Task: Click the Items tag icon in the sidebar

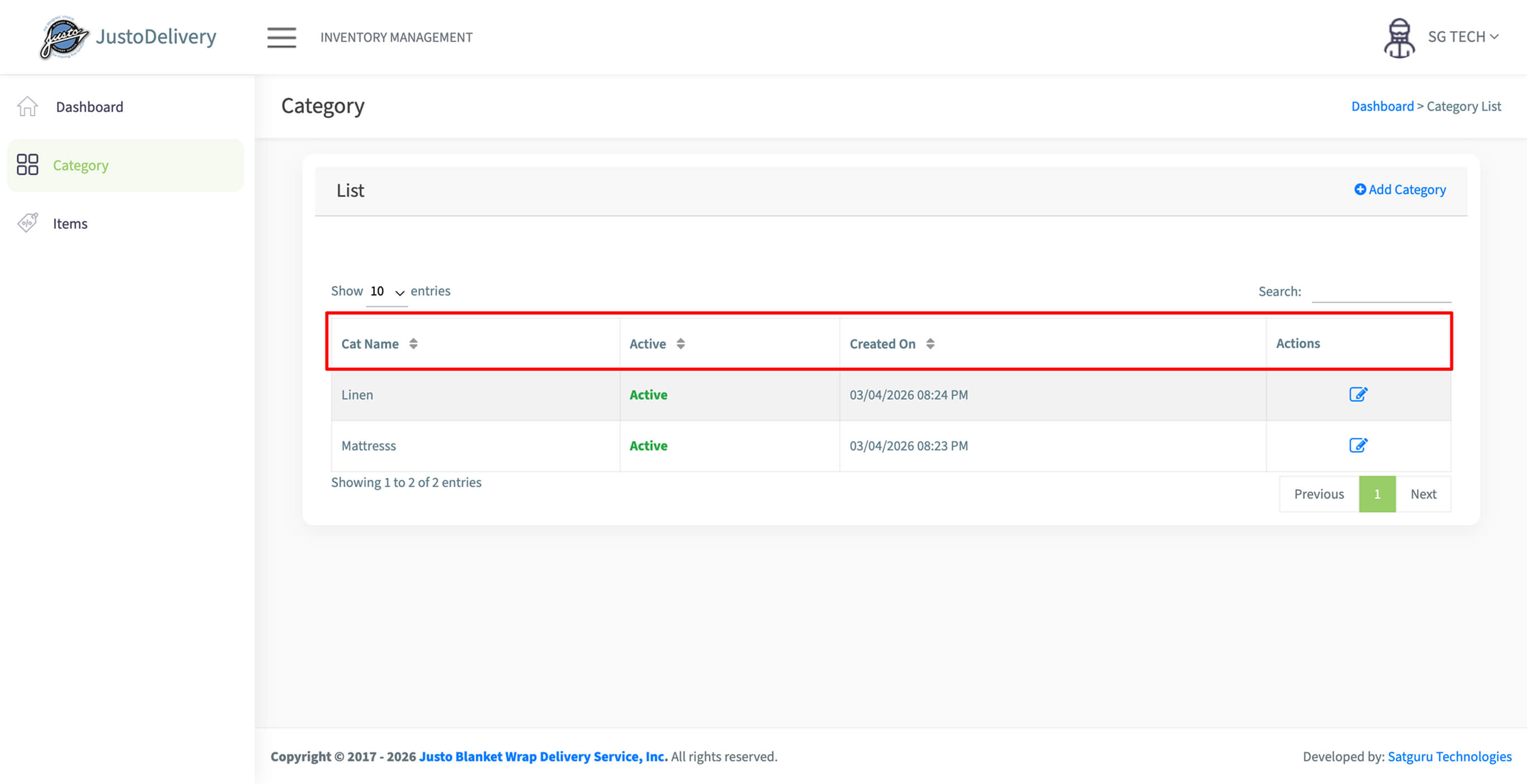Action: (x=27, y=223)
